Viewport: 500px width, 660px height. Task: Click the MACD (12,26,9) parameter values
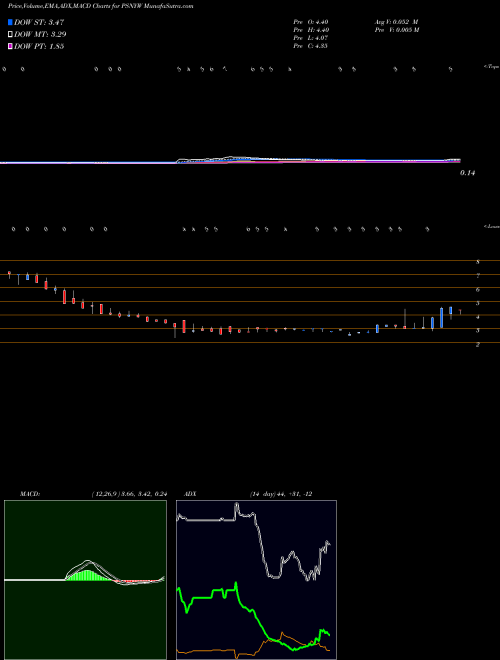[129, 494]
